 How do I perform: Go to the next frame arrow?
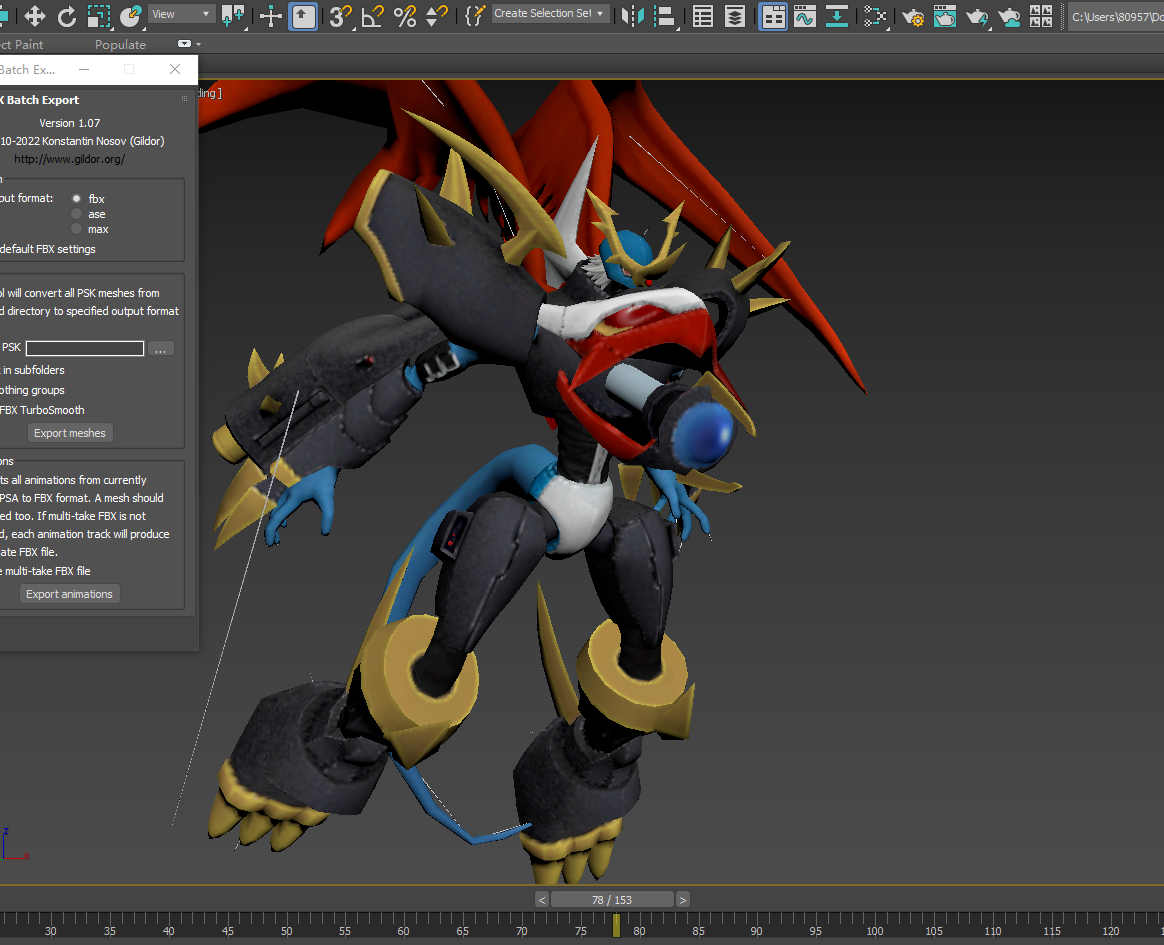[682, 900]
